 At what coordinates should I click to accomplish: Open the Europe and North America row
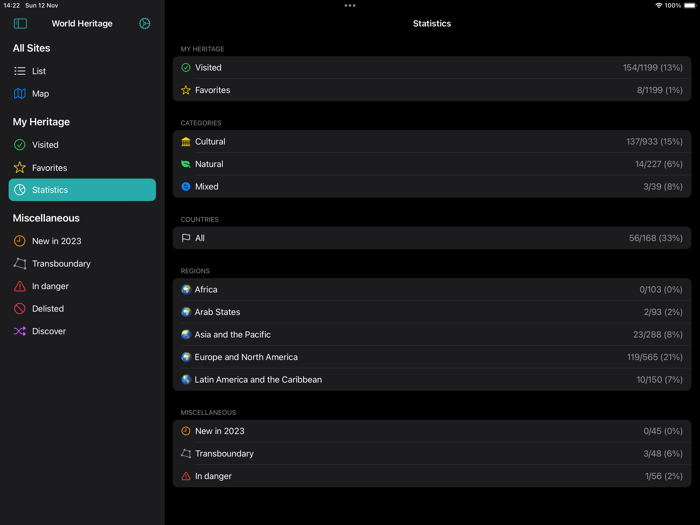[432, 357]
